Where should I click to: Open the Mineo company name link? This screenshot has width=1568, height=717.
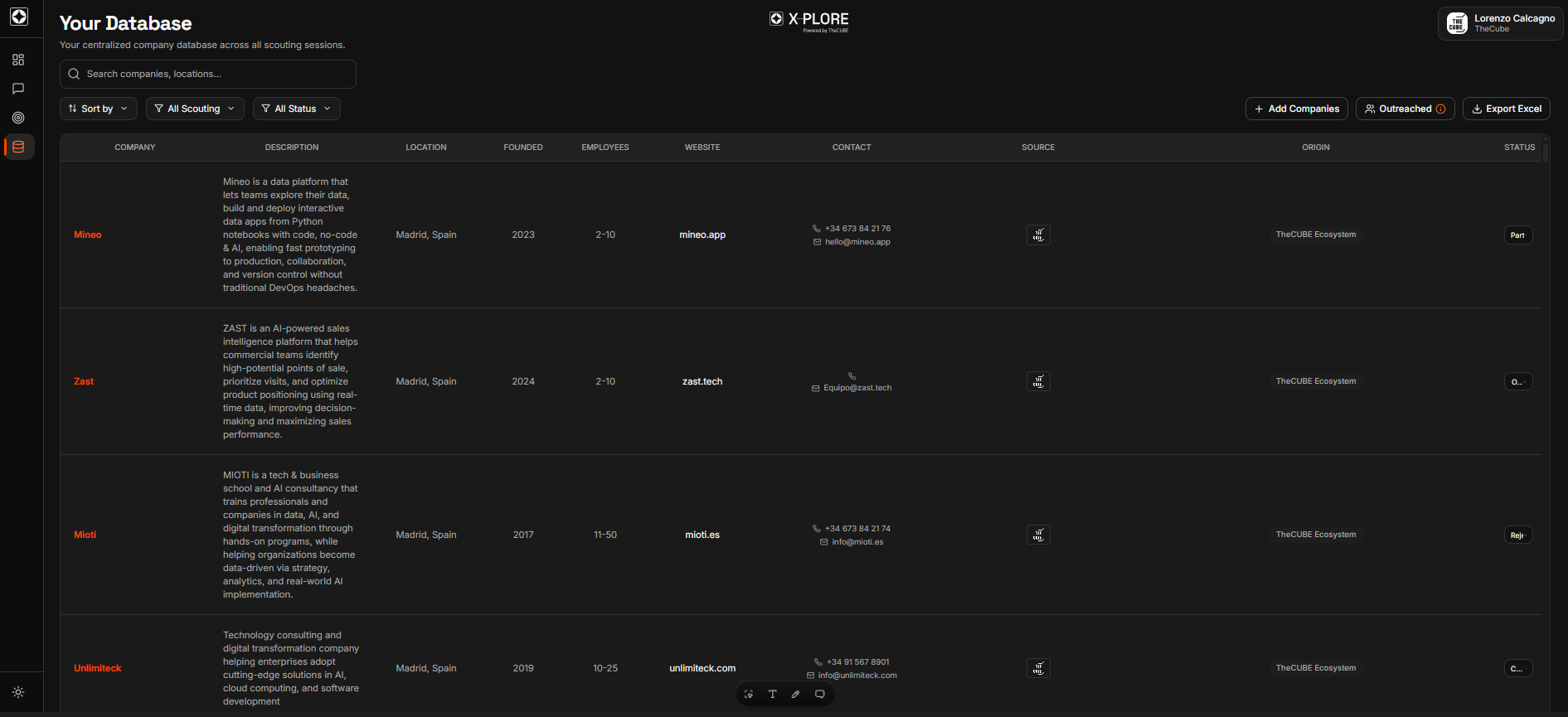pyautogui.click(x=88, y=235)
